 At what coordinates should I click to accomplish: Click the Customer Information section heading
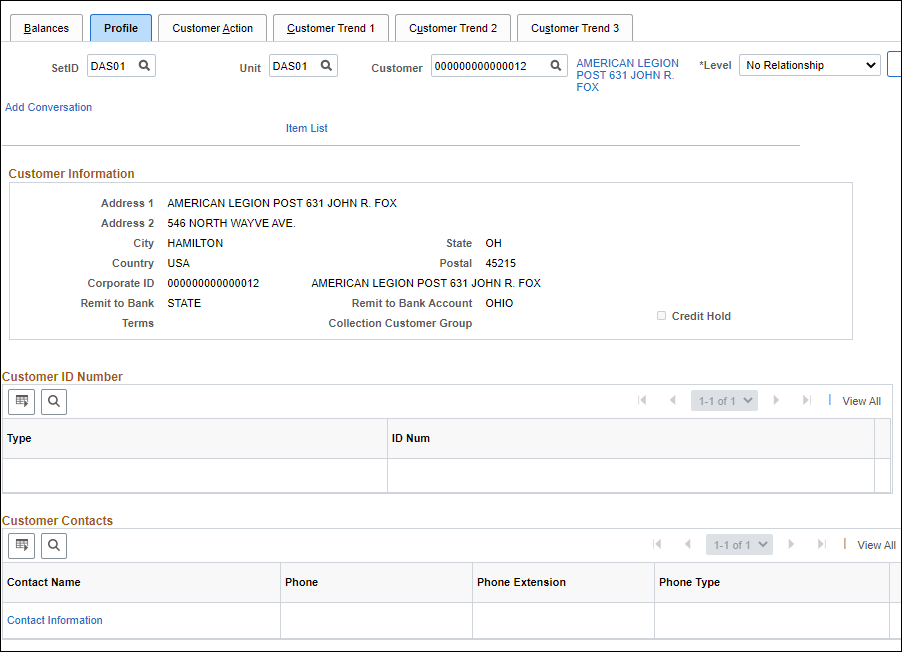(71, 174)
